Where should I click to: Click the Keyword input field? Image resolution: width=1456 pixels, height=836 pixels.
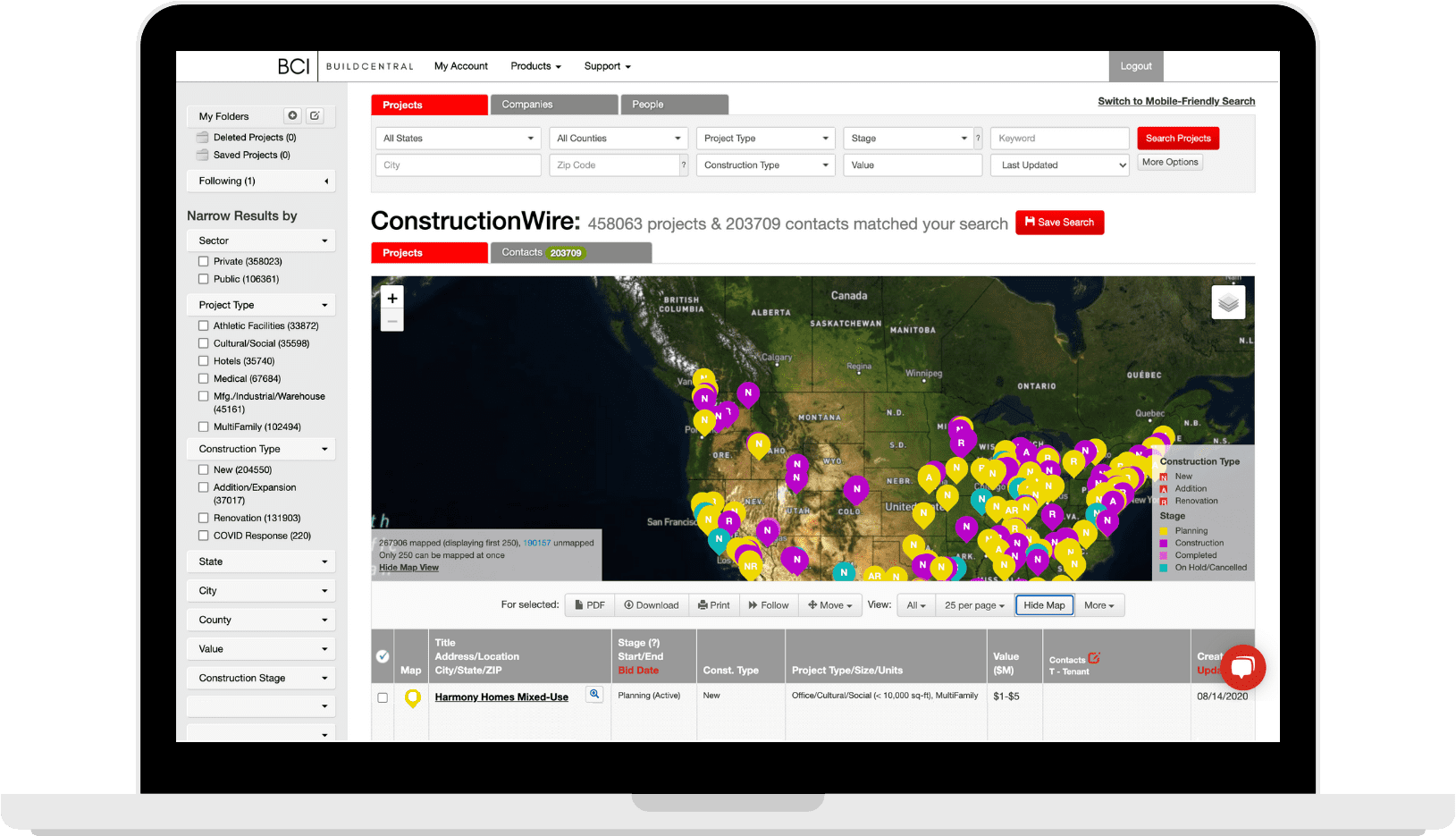point(1060,139)
